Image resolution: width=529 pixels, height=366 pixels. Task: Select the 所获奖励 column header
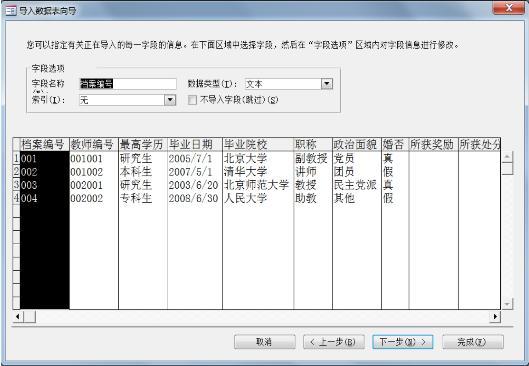coord(434,145)
